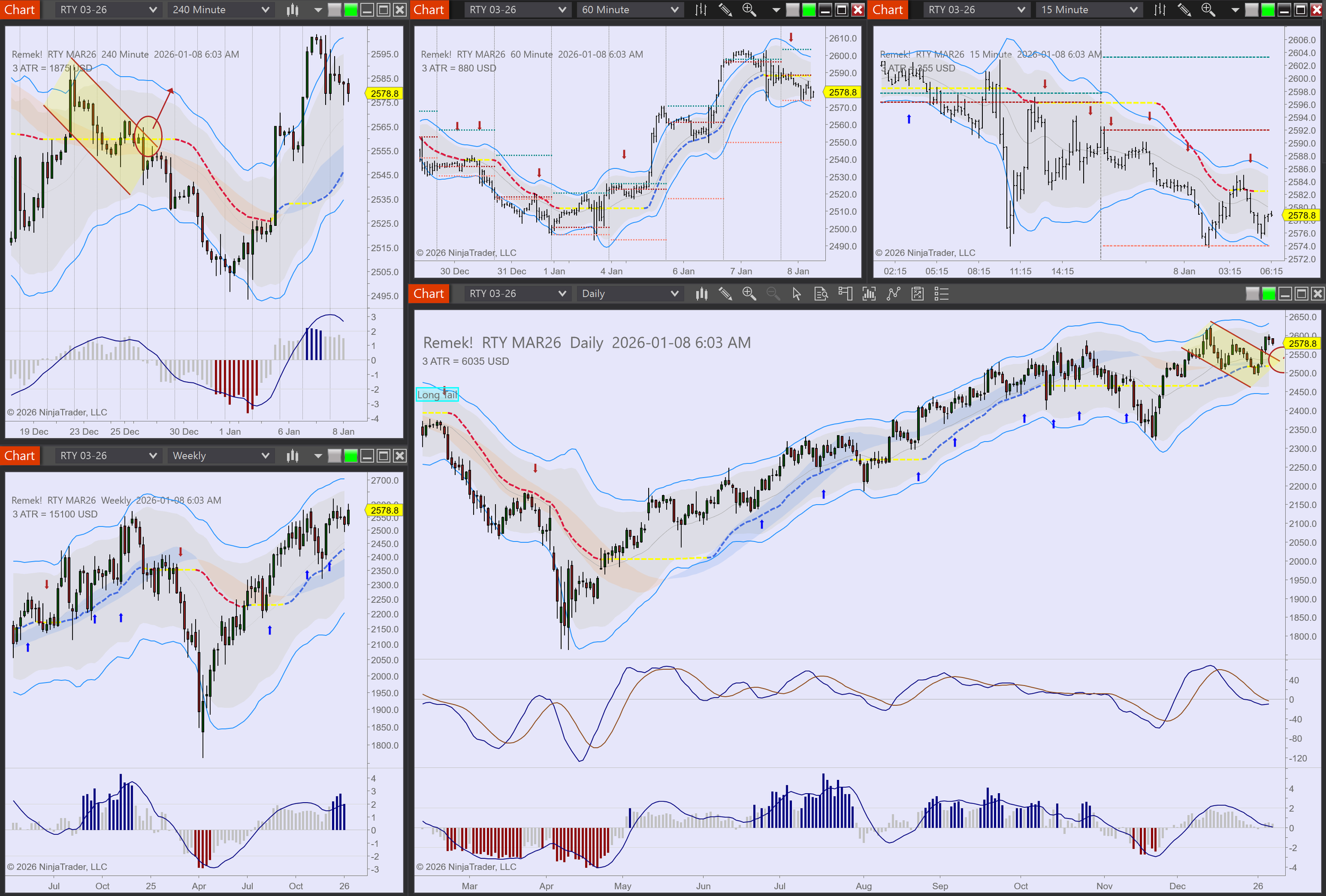The height and width of the screenshot is (896, 1326).
Task: Open the Data Box icon in Daily toolbar
Action: [821, 294]
